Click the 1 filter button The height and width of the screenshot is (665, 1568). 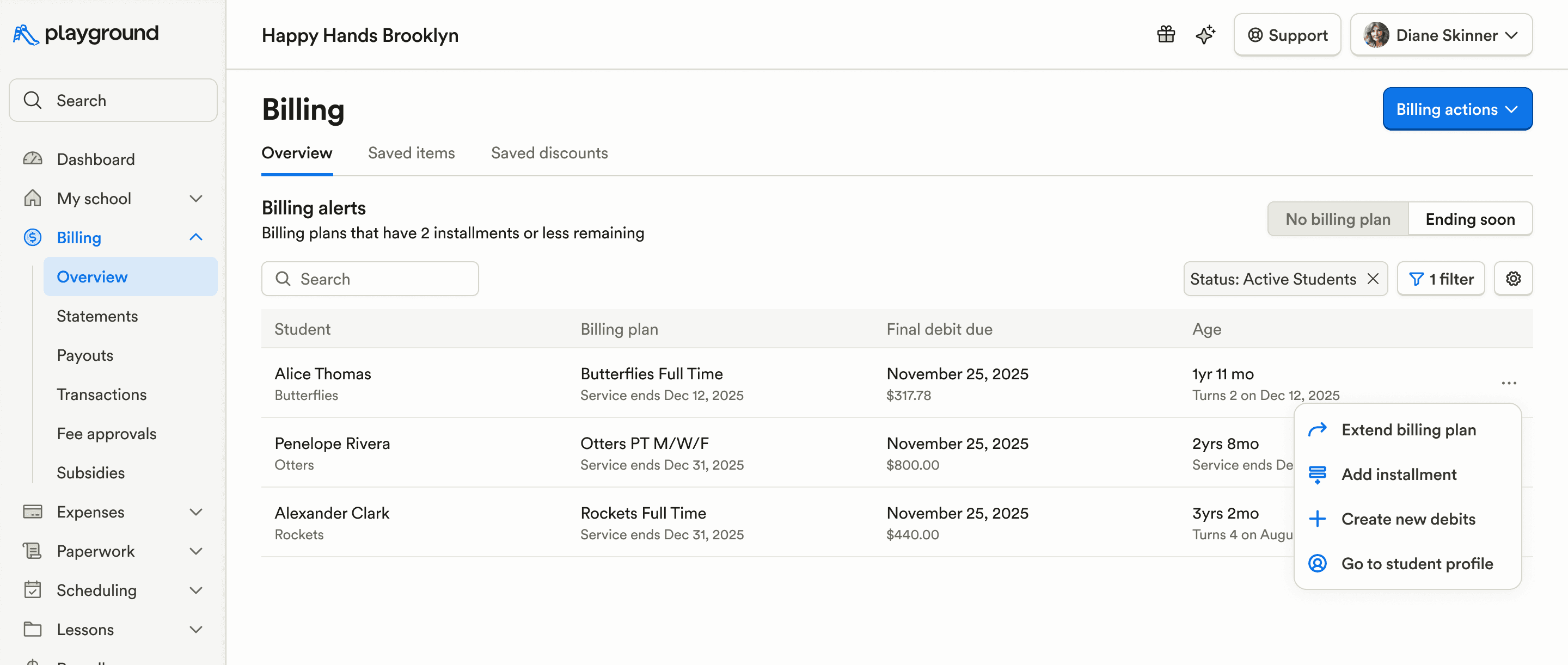1440,279
